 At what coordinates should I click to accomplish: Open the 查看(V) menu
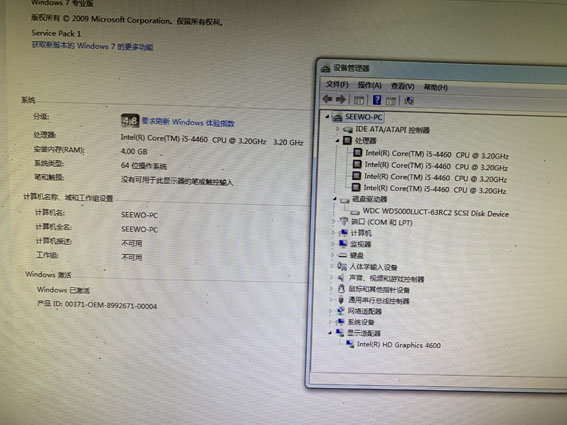click(x=402, y=86)
